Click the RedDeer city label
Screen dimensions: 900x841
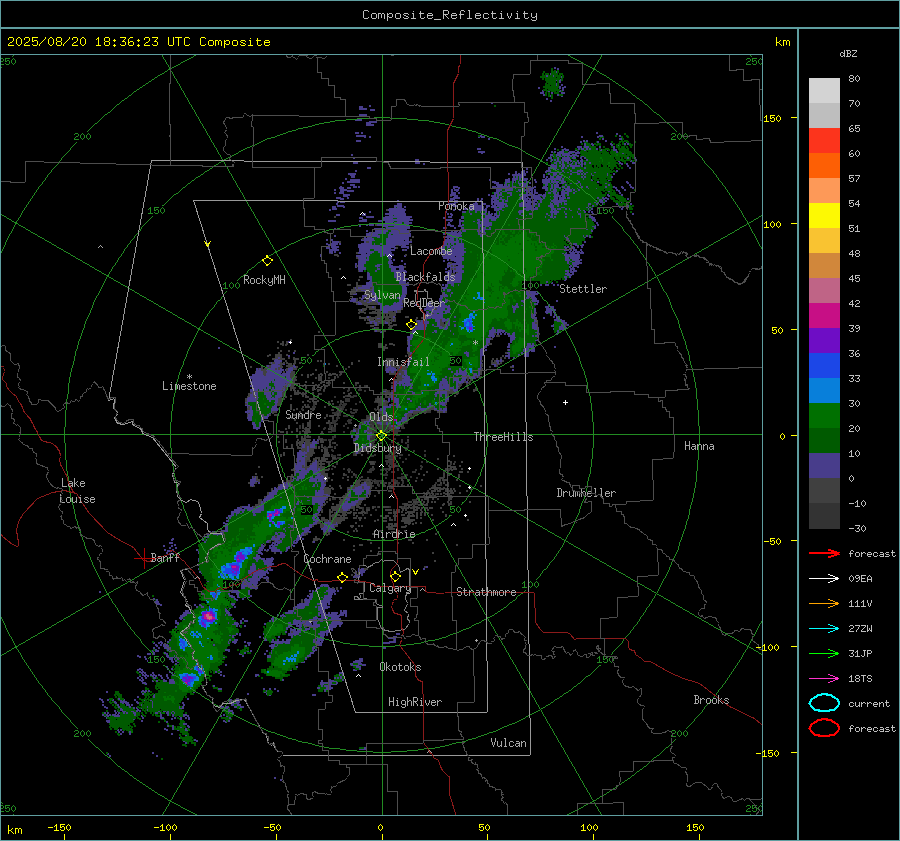(424, 303)
